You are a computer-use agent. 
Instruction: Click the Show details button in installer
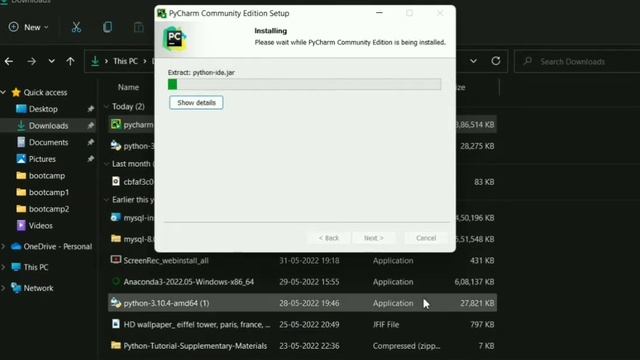[x=196, y=102]
